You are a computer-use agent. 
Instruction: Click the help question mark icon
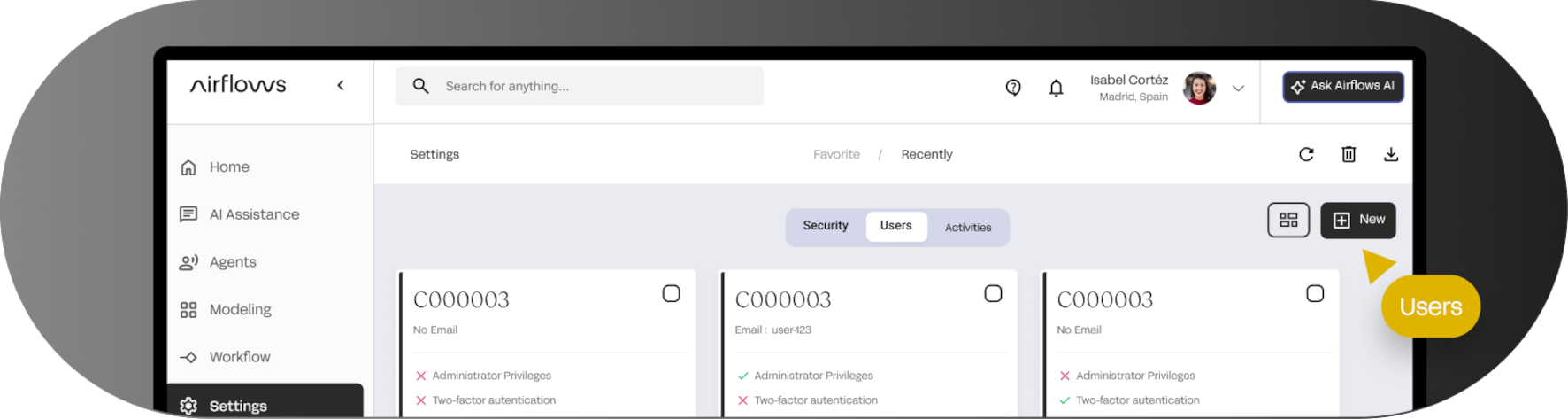[x=1013, y=87]
